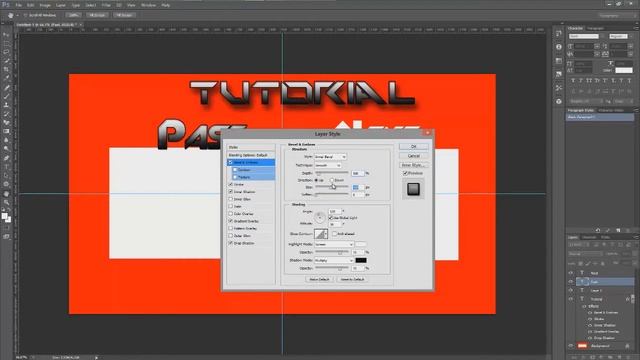The width and height of the screenshot is (640, 360).
Task: Click Cancel in Layer Style dialog
Action: tap(414, 156)
